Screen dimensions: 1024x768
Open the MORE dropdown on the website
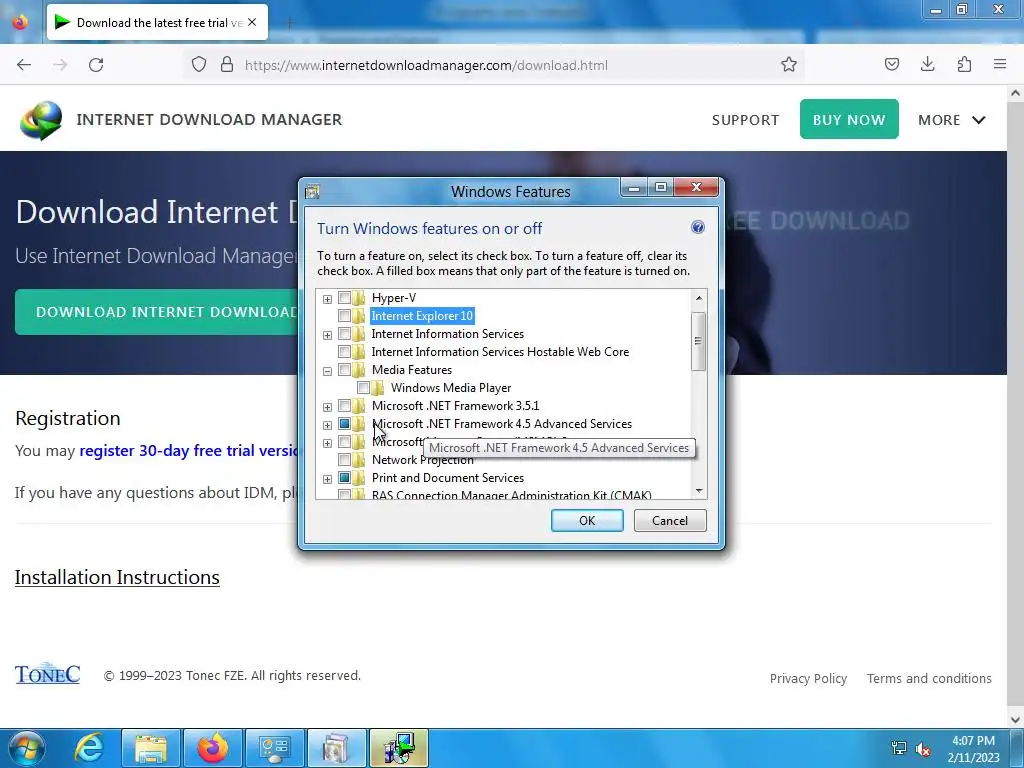click(952, 120)
